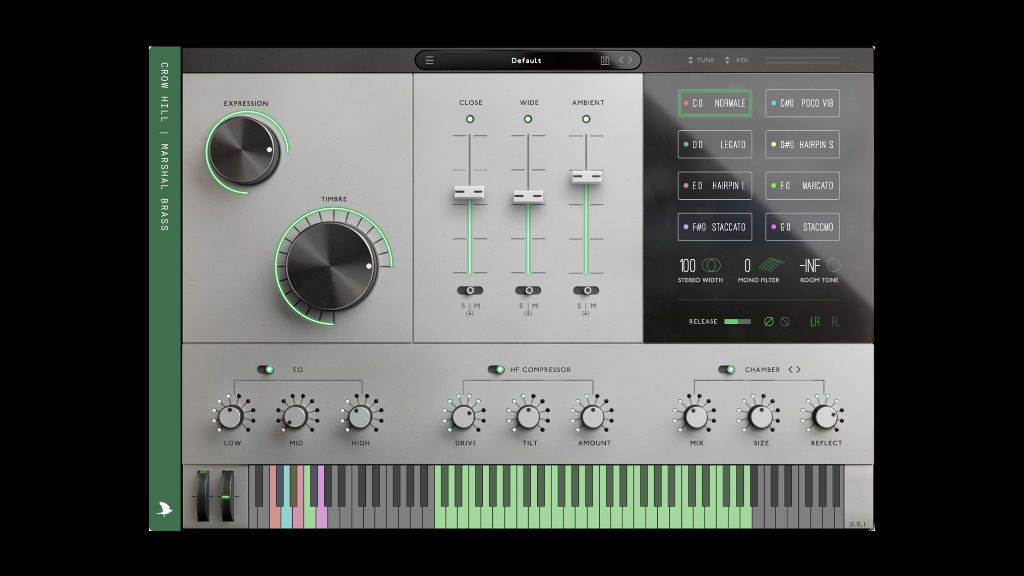Select the F#0 STACCATO articulation
Viewport: 1024px width, 576px height.
click(x=715, y=227)
